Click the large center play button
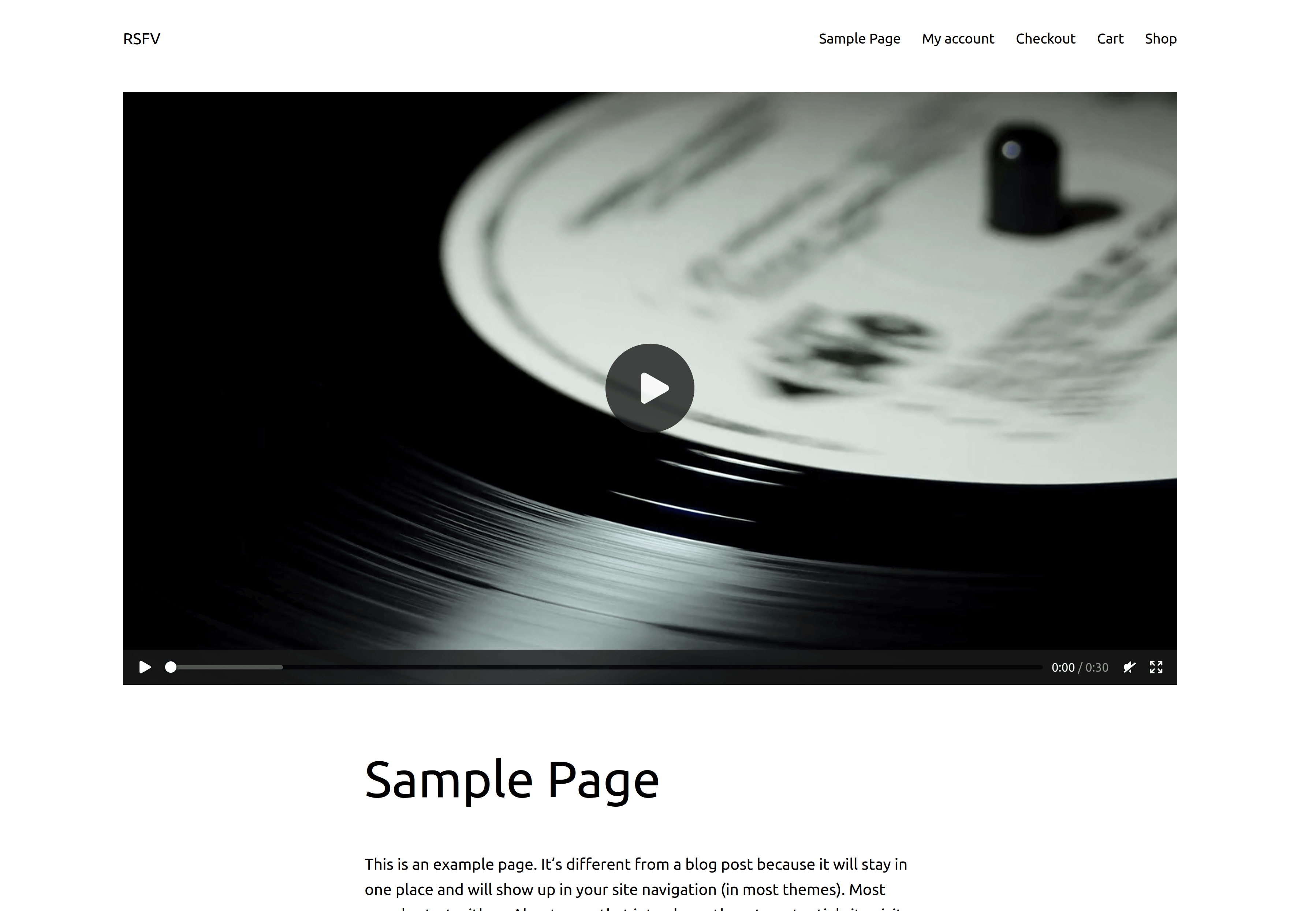The image size is (1316, 911). coord(650,388)
